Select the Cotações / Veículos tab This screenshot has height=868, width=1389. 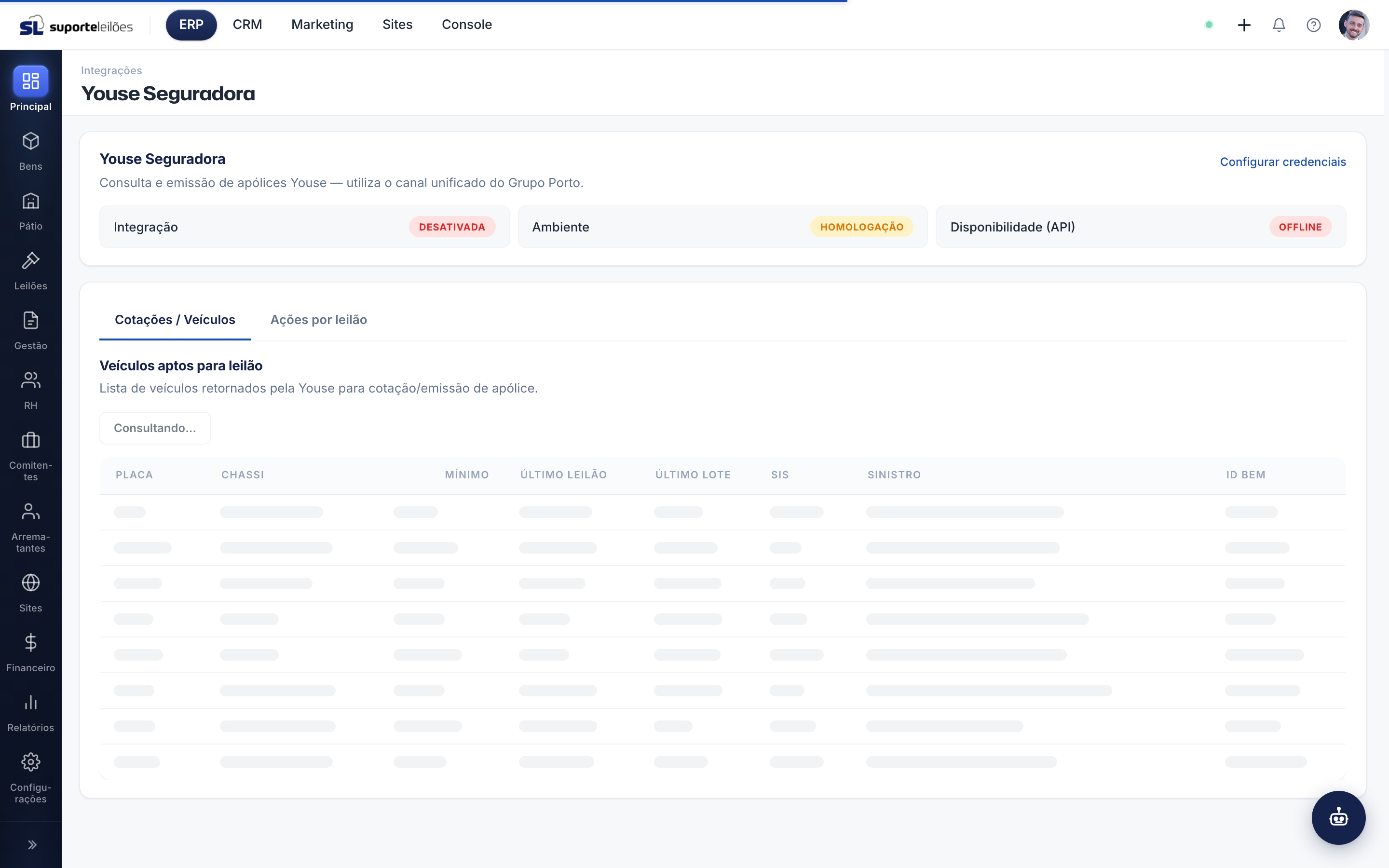175,320
